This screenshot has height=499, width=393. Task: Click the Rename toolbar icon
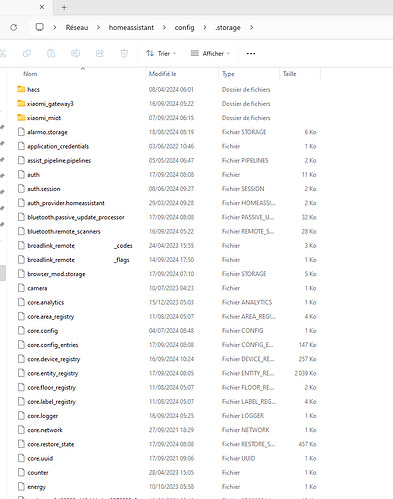coord(75,53)
